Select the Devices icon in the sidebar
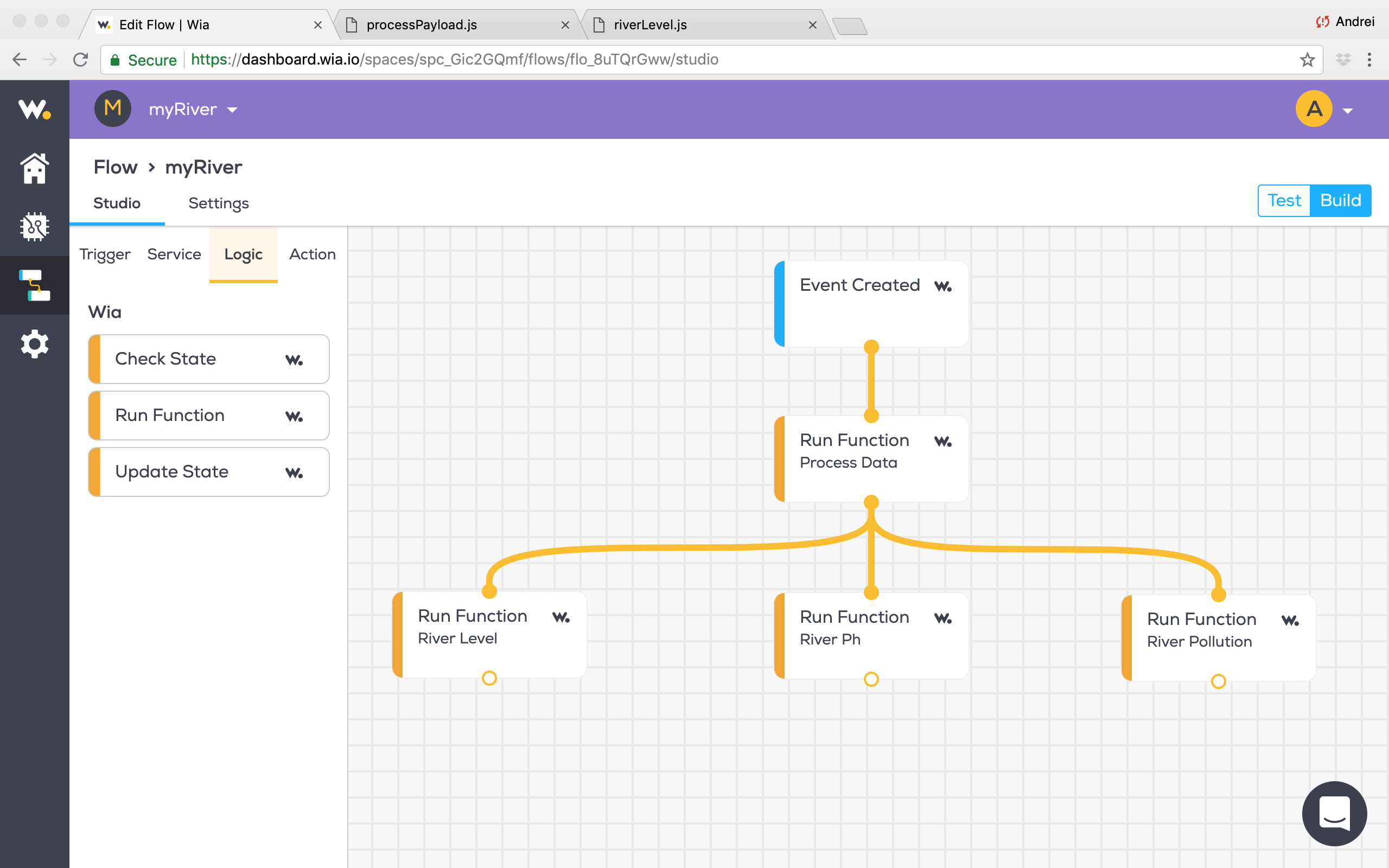1389x868 pixels. (34, 227)
